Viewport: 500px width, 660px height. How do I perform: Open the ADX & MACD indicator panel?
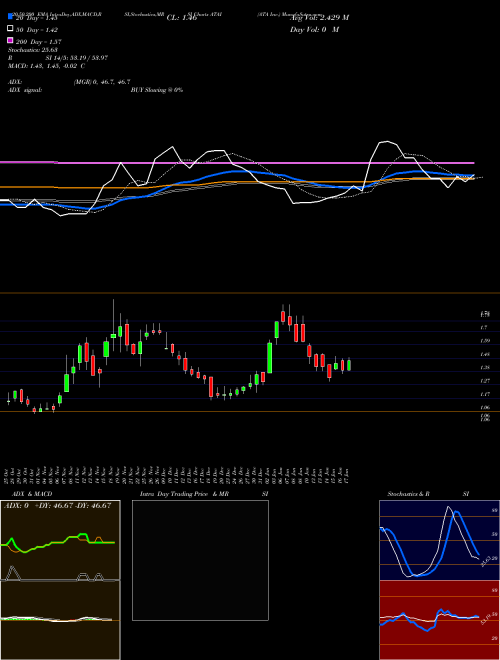click(x=60, y=580)
